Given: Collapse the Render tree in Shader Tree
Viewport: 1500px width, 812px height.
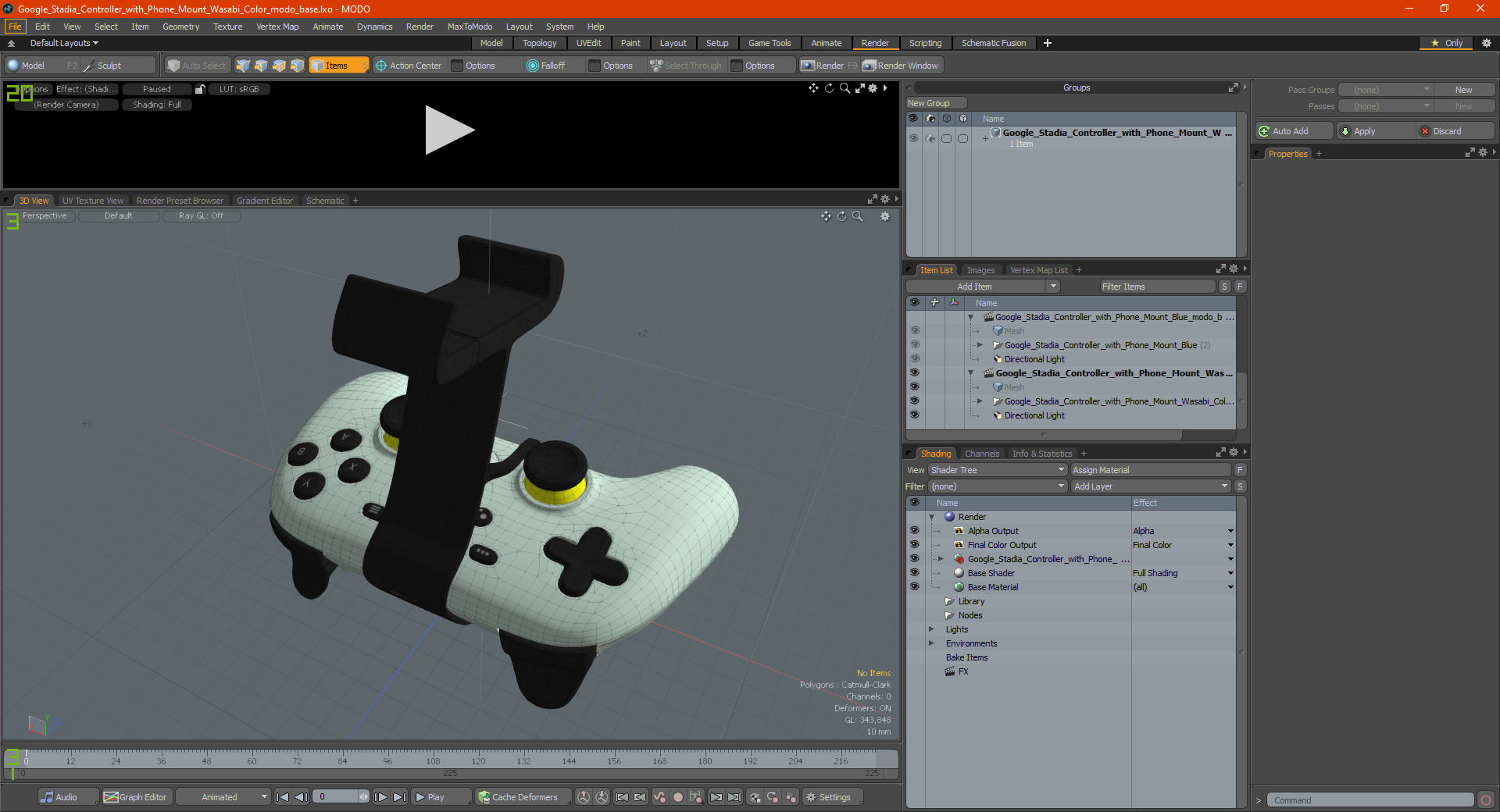Looking at the screenshot, I should pyautogui.click(x=931, y=517).
